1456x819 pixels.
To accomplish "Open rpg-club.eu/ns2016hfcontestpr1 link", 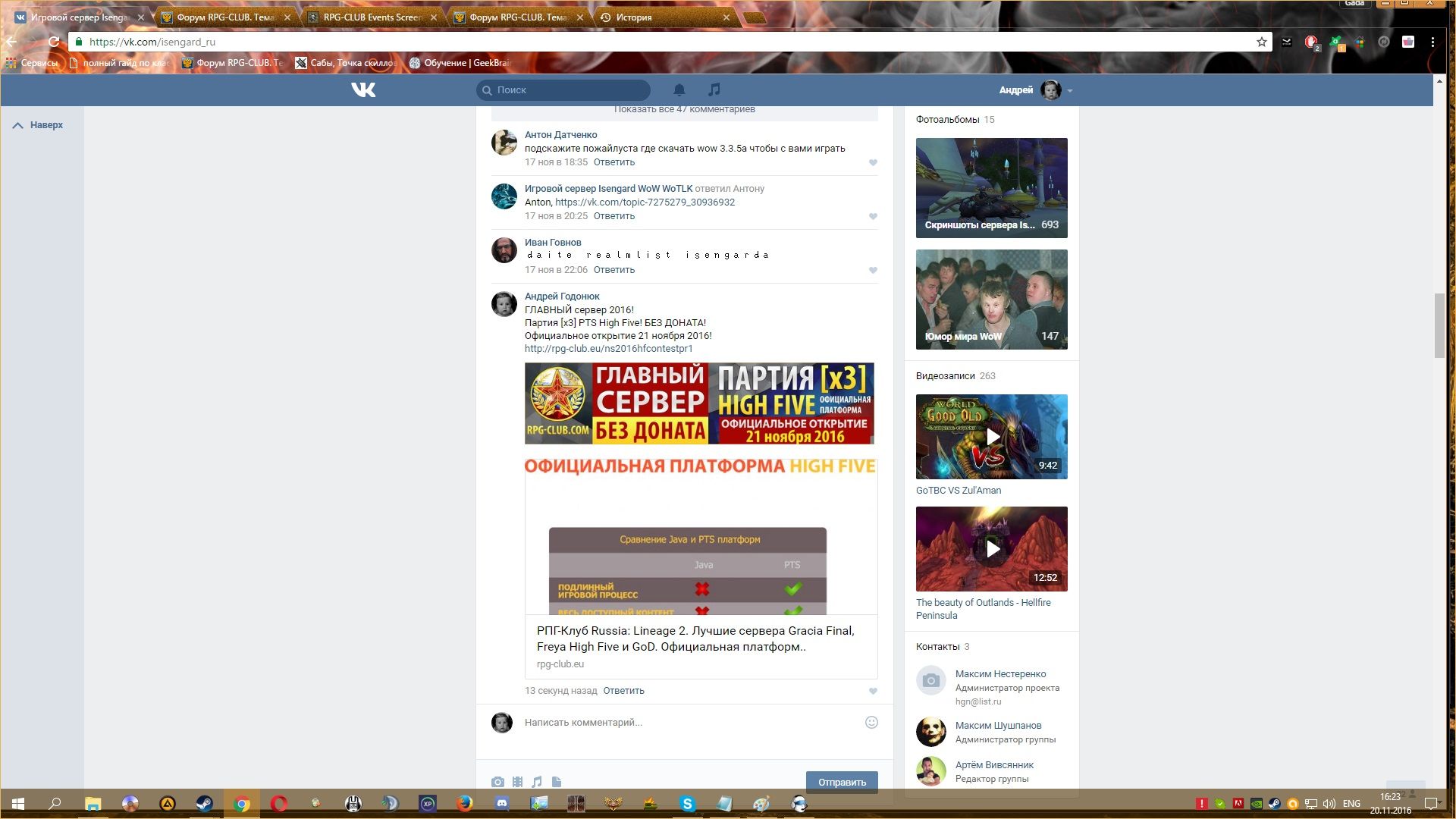I will [x=608, y=349].
